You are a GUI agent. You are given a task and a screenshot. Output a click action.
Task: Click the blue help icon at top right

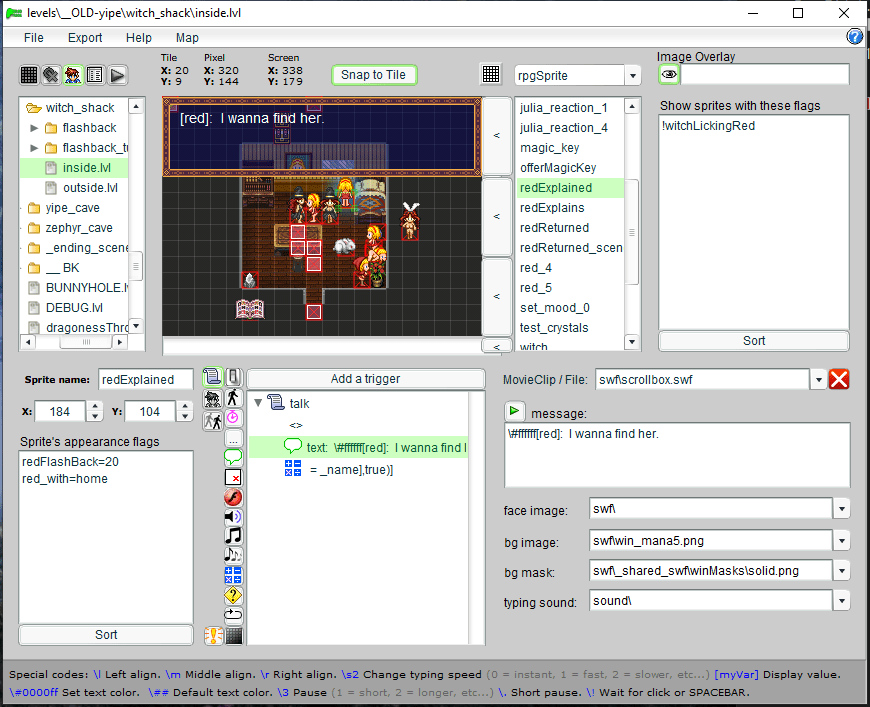tap(855, 37)
